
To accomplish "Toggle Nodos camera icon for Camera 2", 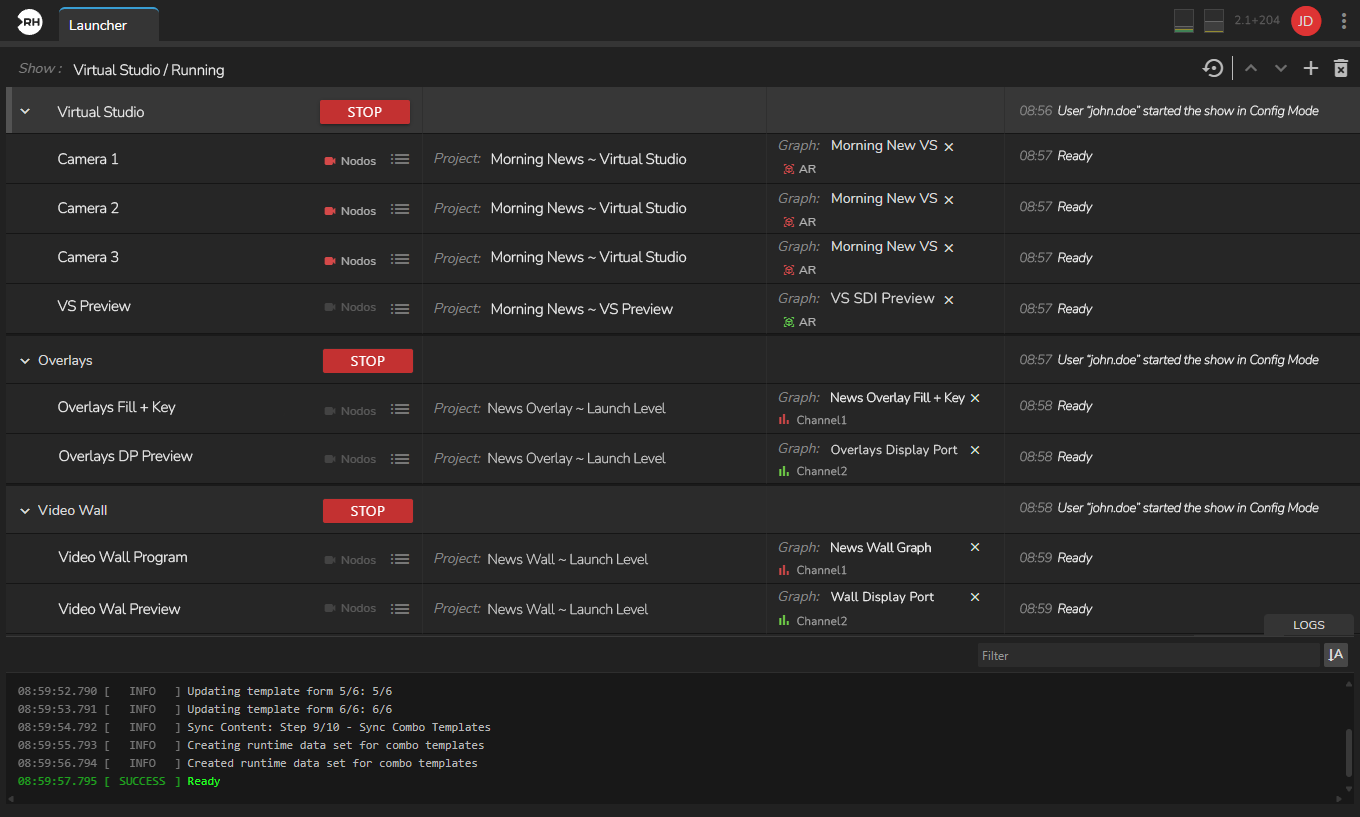I will [330, 211].
